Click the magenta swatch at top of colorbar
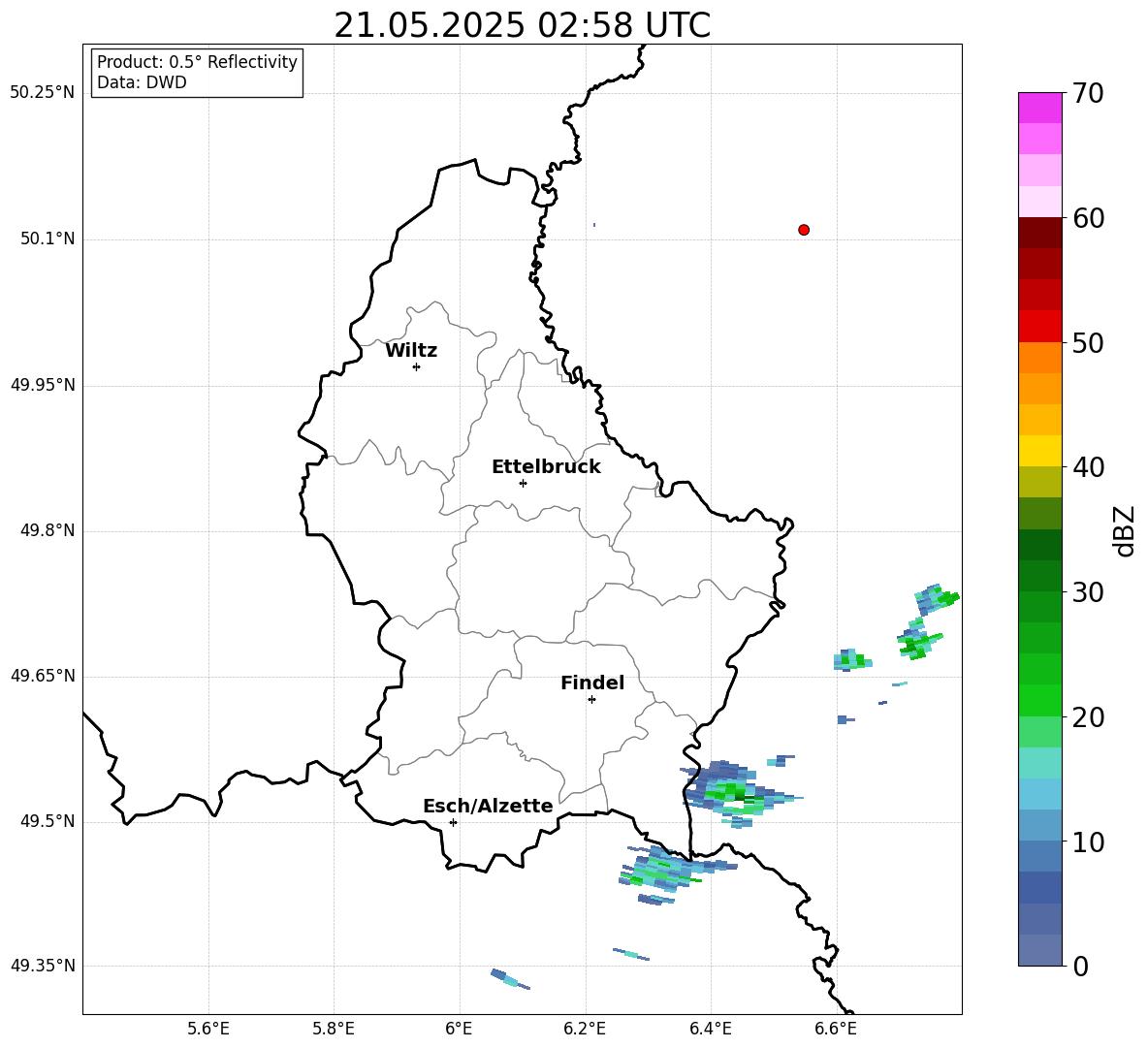 tap(1039, 108)
